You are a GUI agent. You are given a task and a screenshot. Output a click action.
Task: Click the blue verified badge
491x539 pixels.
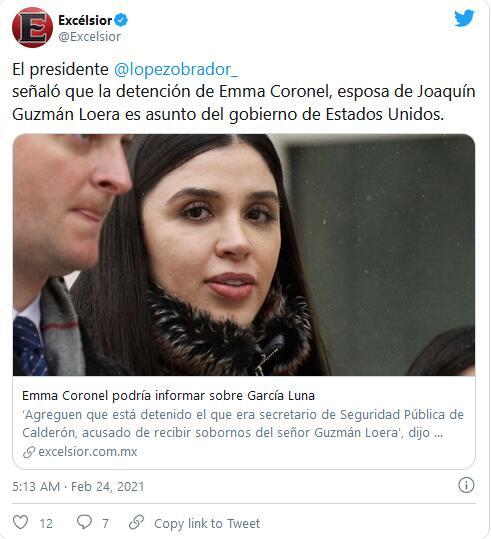[x=121, y=20]
